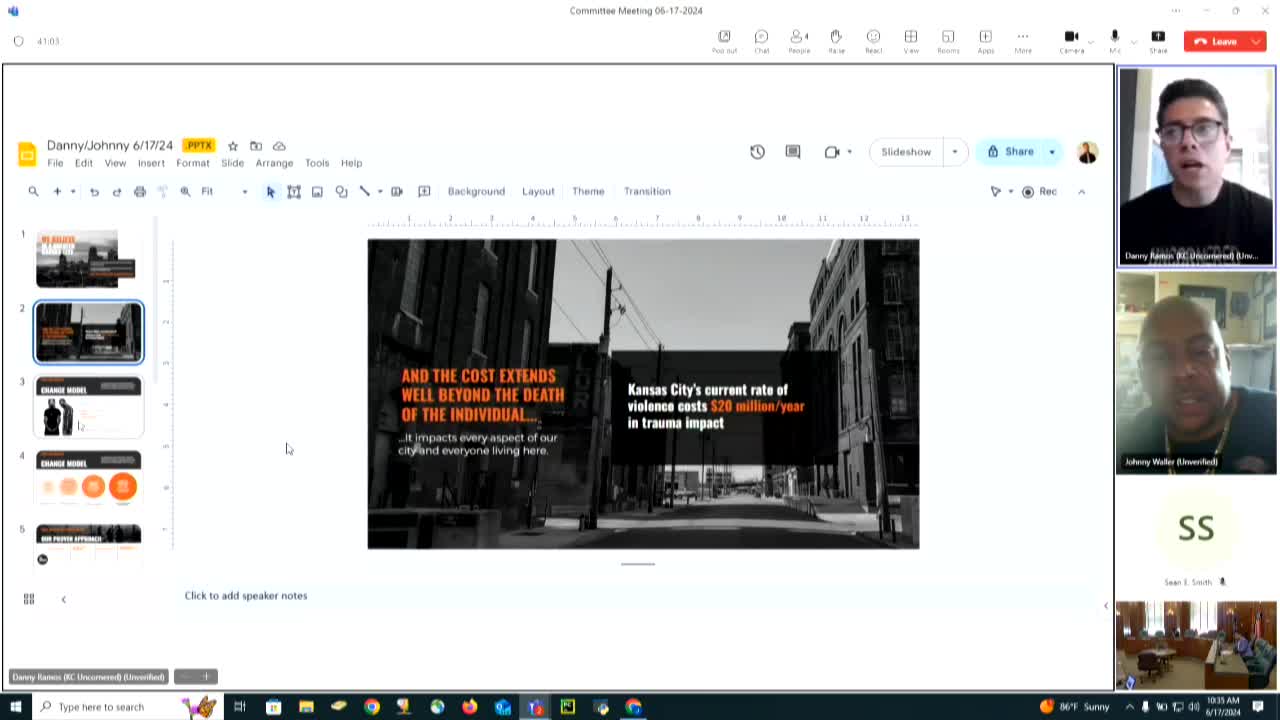Image resolution: width=1280 pixels, height=720 pixels.
Task: Open the Teams Chat panel
Action: (761, 40)
